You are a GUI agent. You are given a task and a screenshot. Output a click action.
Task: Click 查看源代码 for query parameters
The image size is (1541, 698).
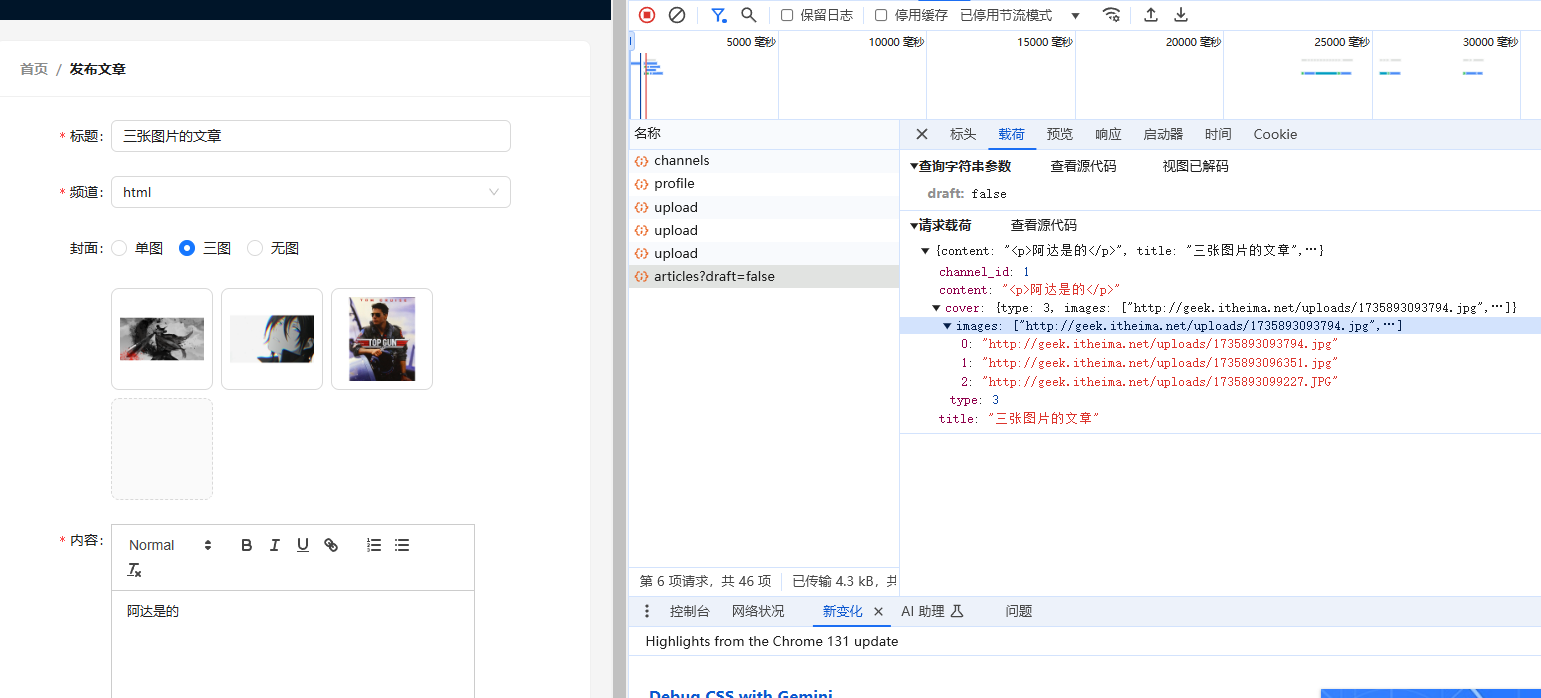(1083, 166)
